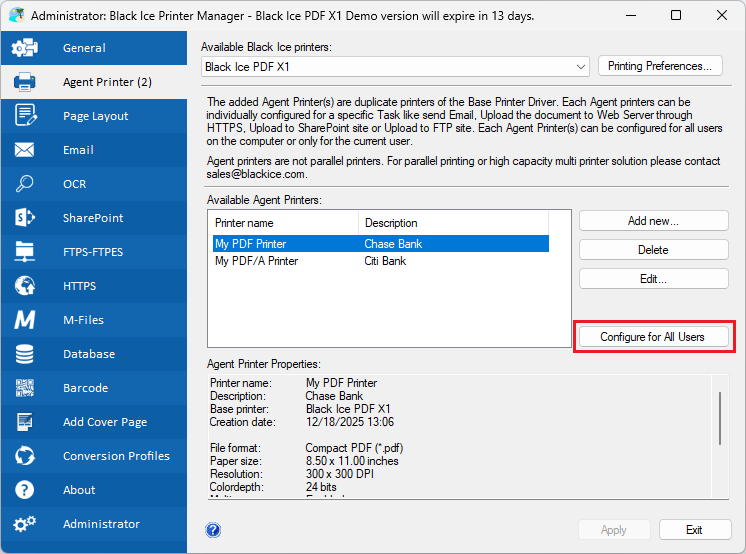The height and width of the screenshot is (554, 746).
Task: Open the Administrator section
Action: click(x=101, y=524)
